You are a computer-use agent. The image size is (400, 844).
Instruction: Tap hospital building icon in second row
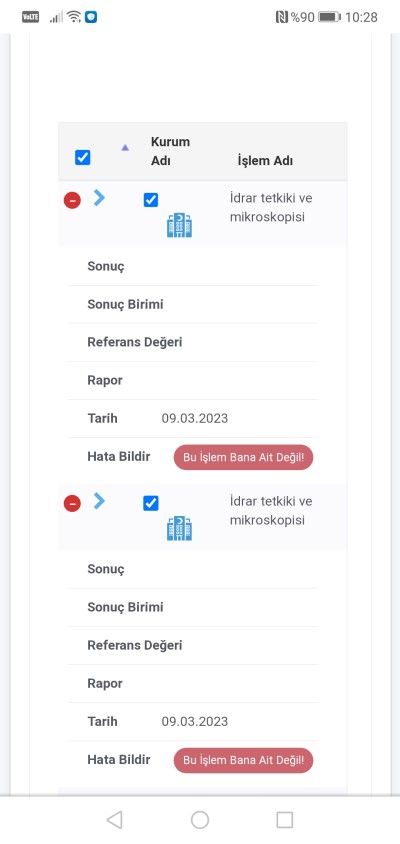pos(179,528)
